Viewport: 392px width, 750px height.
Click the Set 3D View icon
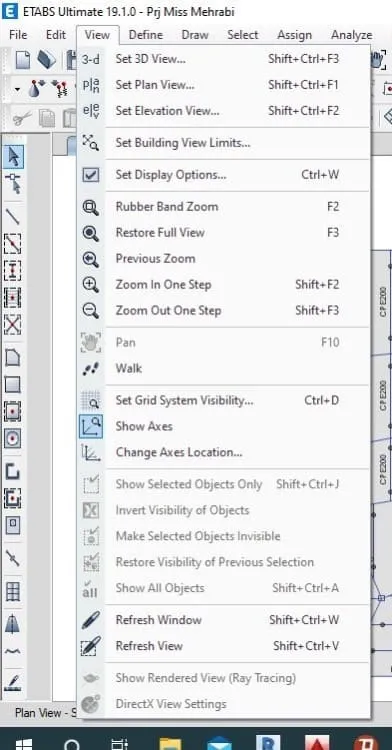[x=90, y=59]
